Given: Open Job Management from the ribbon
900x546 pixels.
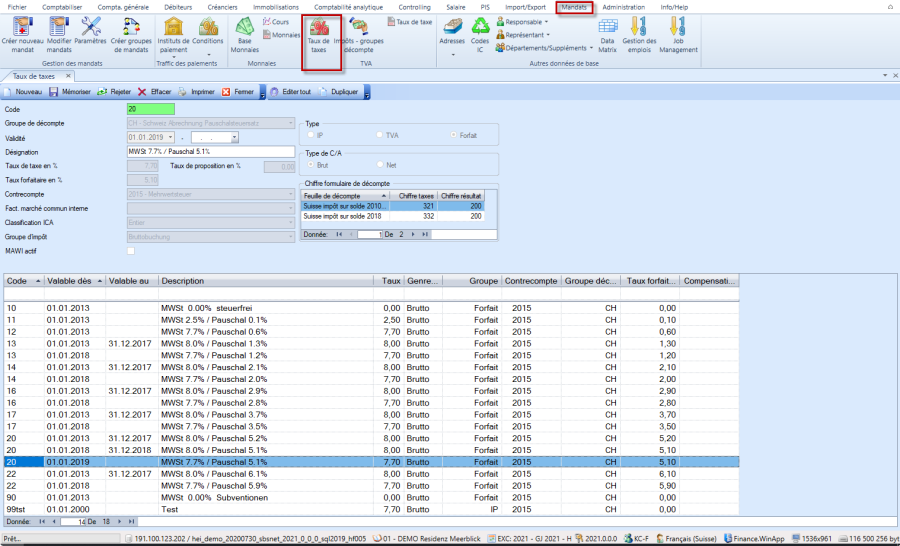Looking at the screenshot, I should pyautogui.click(x=676, y=28).
